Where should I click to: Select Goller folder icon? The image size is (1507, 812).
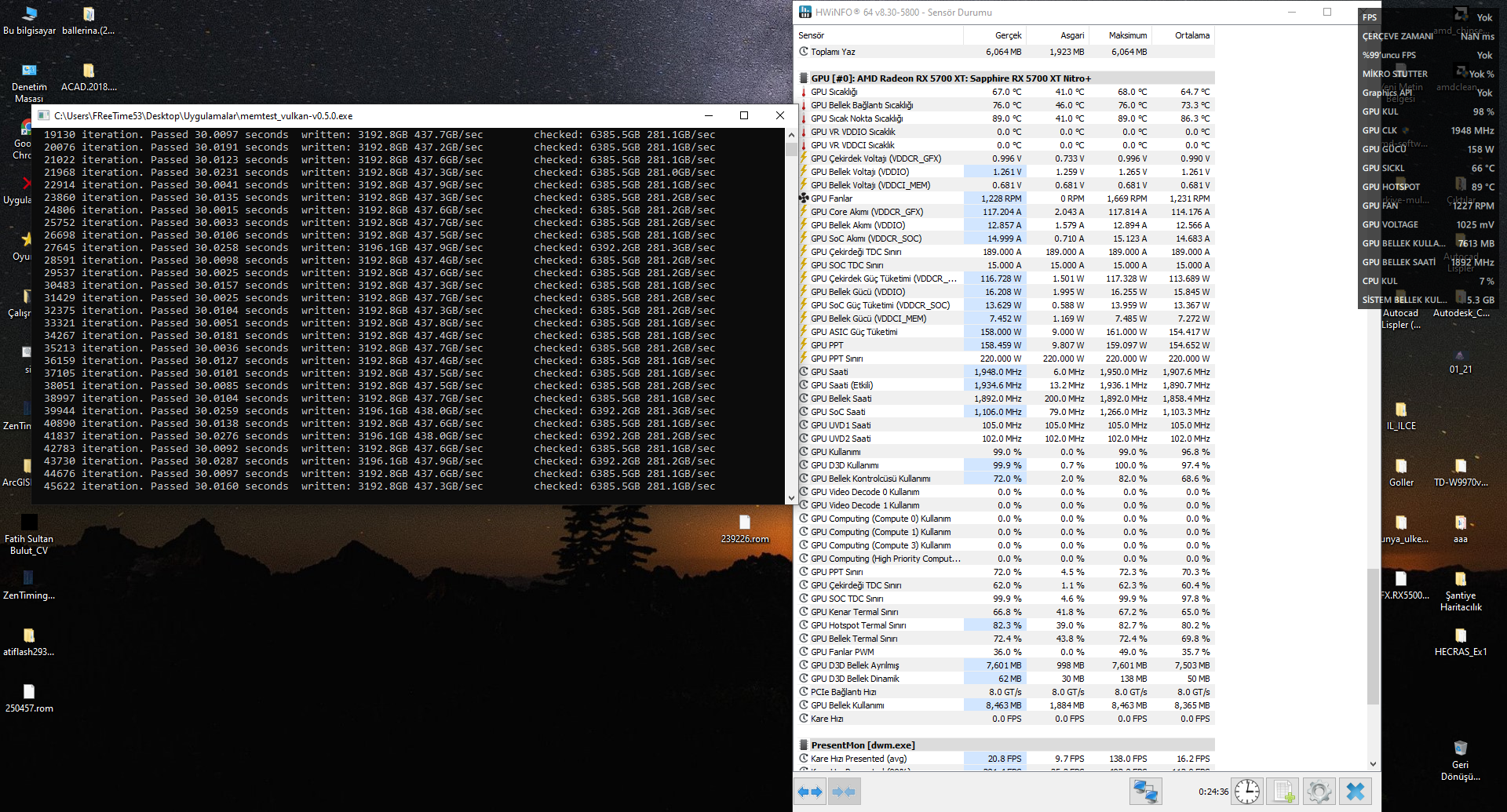click(1401, 473)
